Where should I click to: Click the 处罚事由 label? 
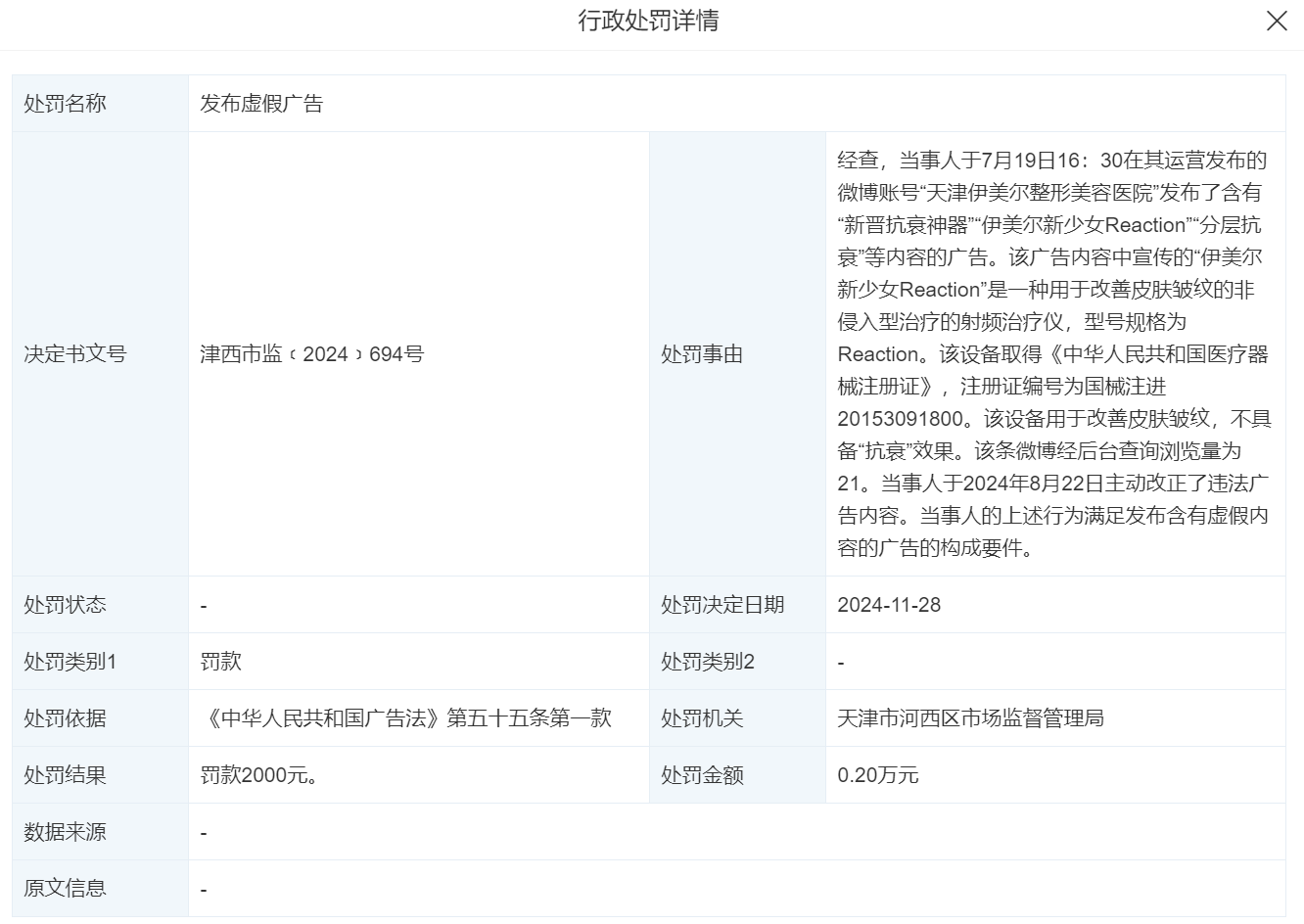[702, 354]
